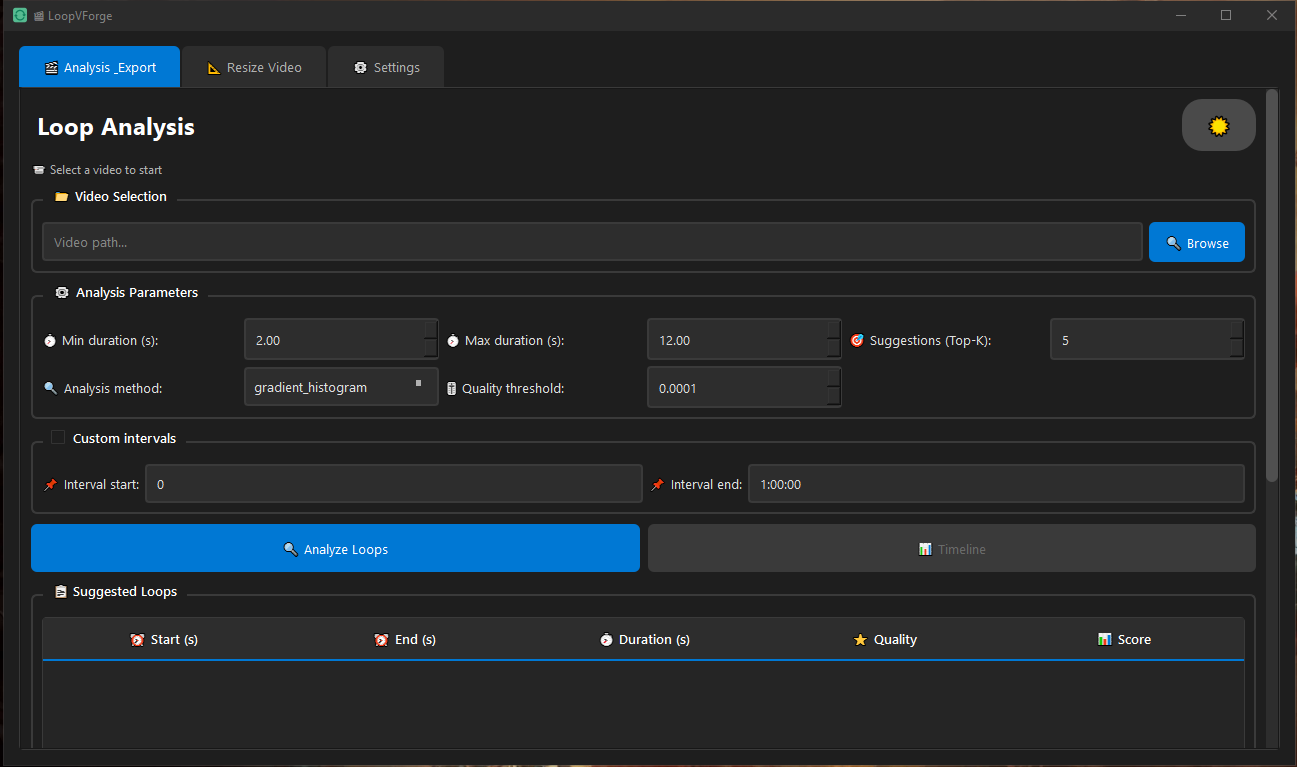Decrease Max duration using the down stepper
Image resolution: width=1297 pixels, height=767 pixels.
[833, 348]
